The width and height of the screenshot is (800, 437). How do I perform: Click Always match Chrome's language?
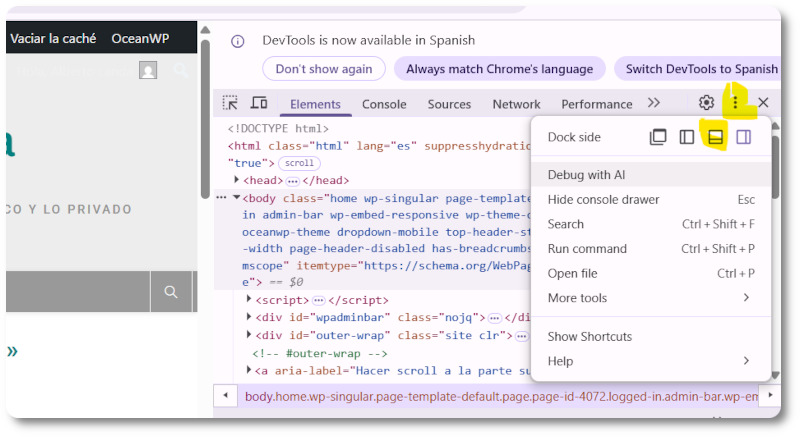tap(499, 69)
